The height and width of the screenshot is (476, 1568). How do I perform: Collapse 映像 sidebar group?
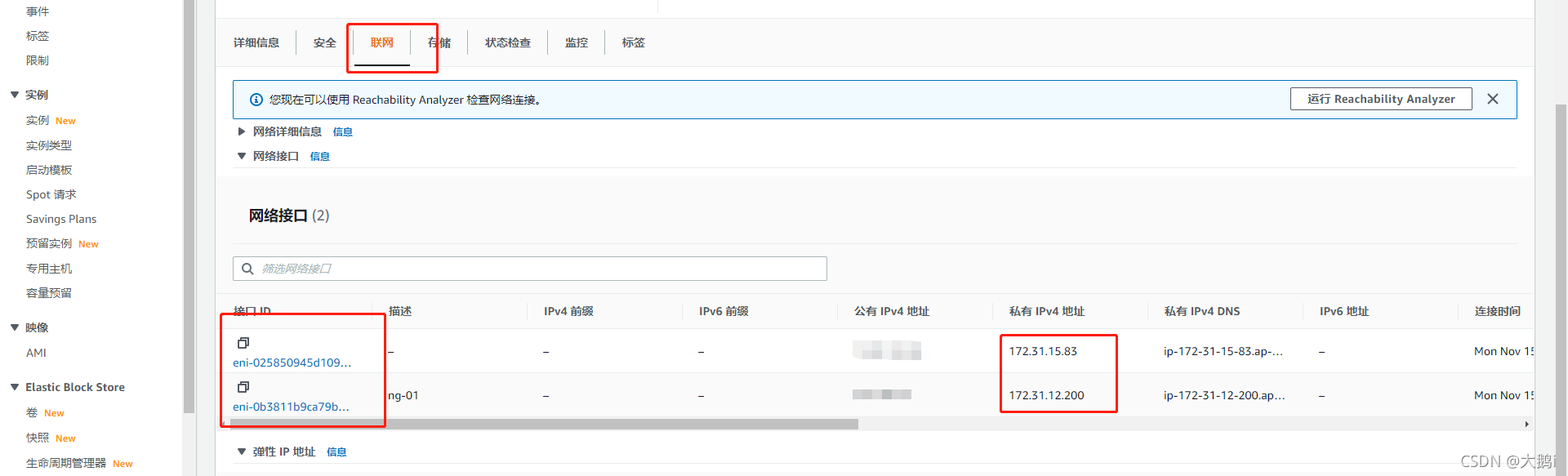(15, 327)
